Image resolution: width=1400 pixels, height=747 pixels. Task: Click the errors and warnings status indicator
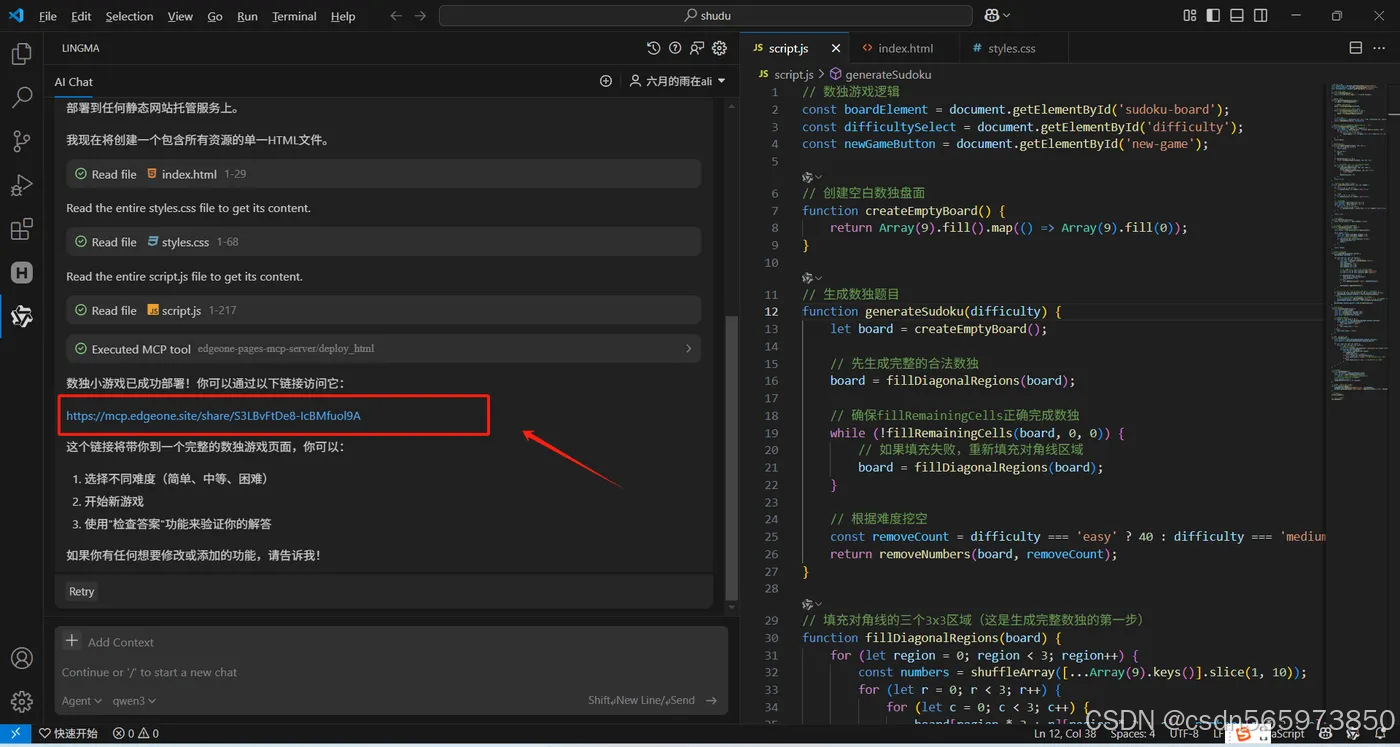pyautogui.click(x=135, y=733)
